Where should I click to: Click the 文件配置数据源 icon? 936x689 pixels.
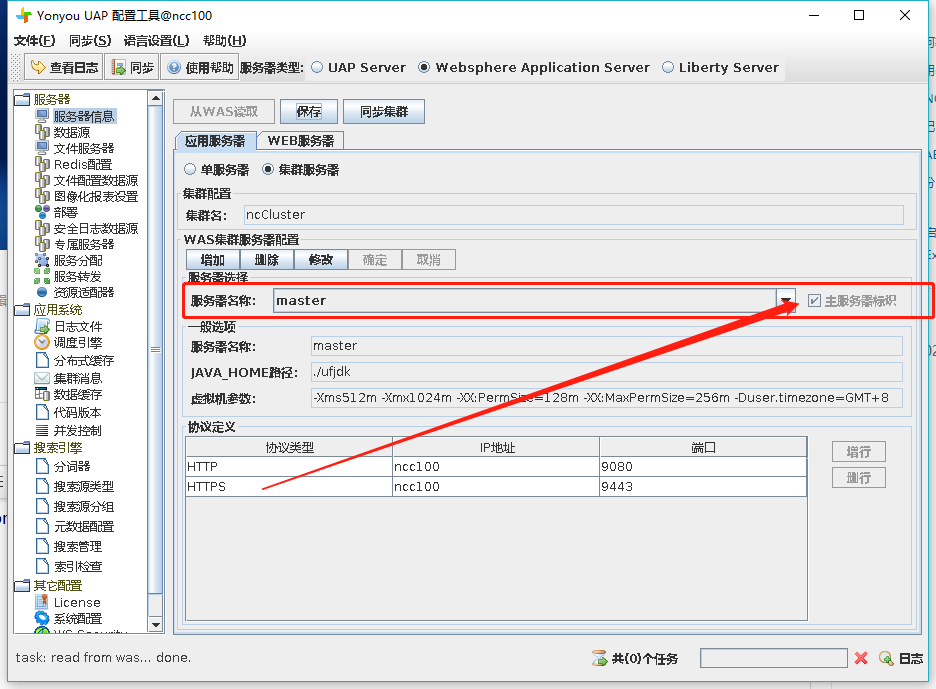[x=42, y=180]
